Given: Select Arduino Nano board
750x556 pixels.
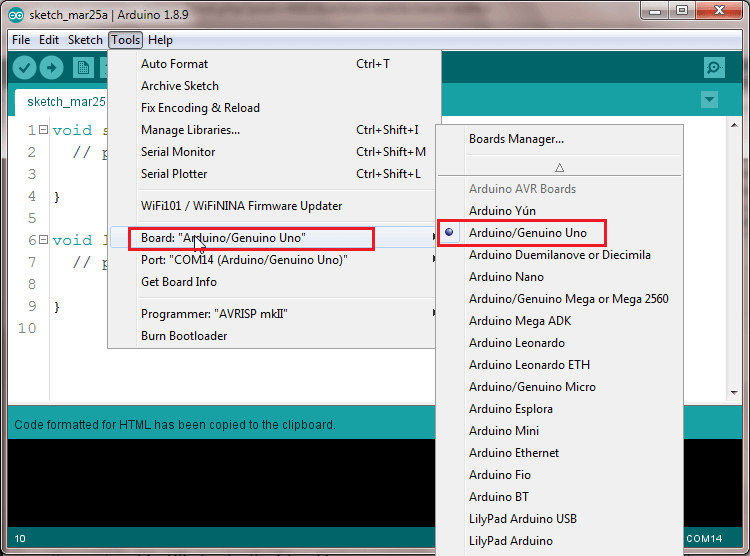Looking at the screenshot, I should pyautogui.click(x=560, y=277).
